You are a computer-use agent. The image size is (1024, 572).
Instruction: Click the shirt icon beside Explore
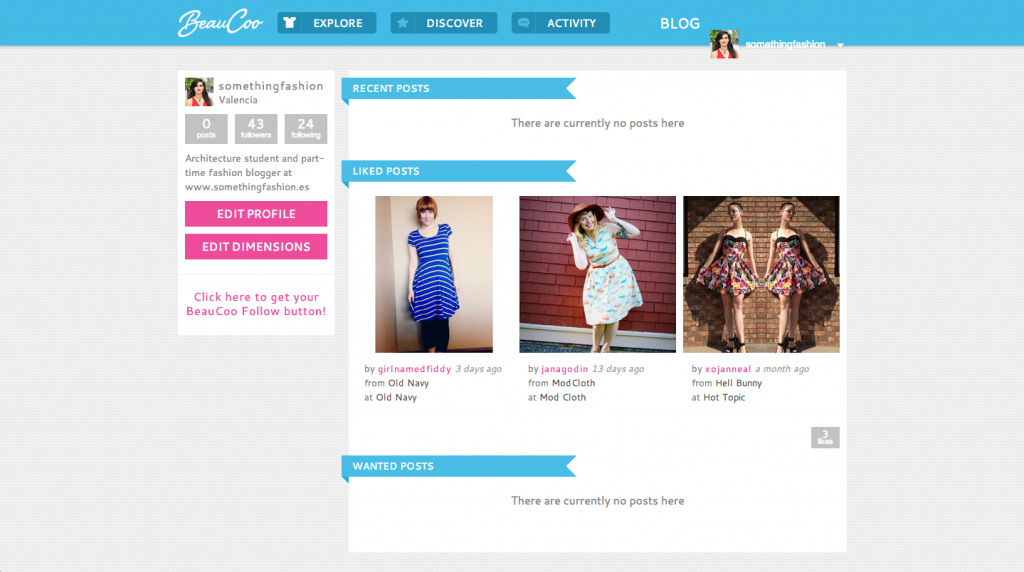point(290,23)
